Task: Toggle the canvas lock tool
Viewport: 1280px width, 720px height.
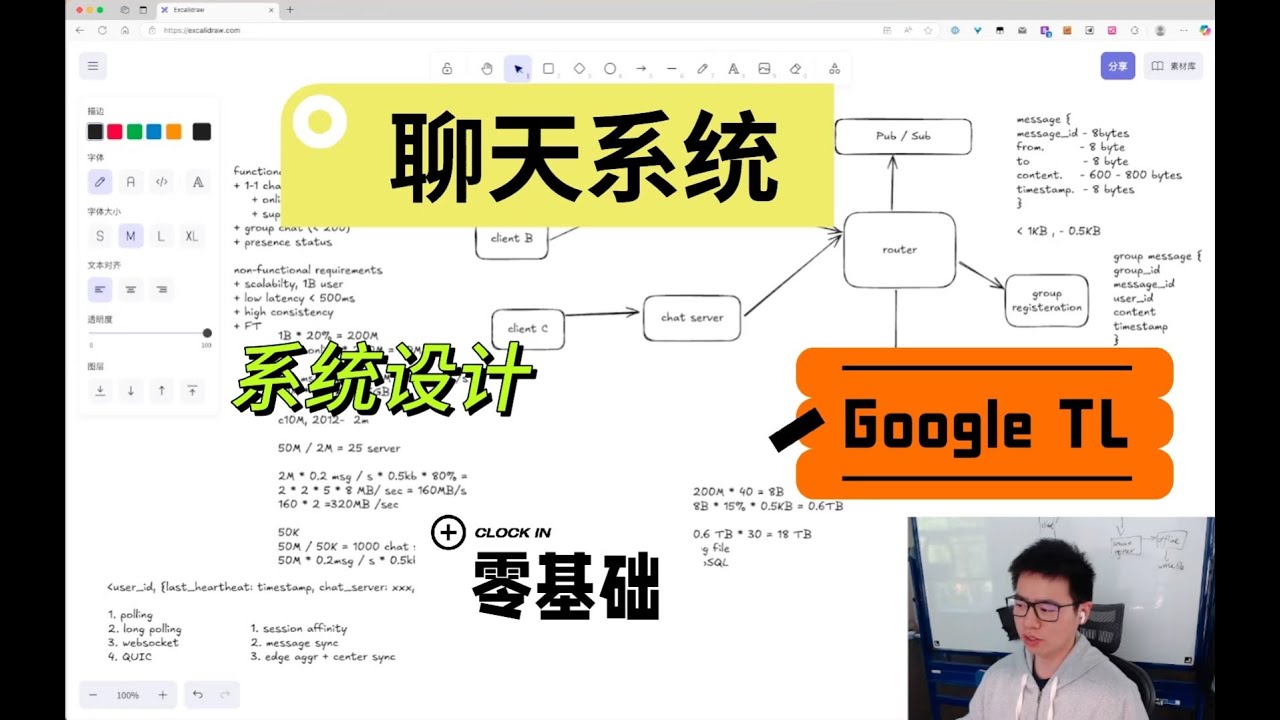Action: (447, 69)
